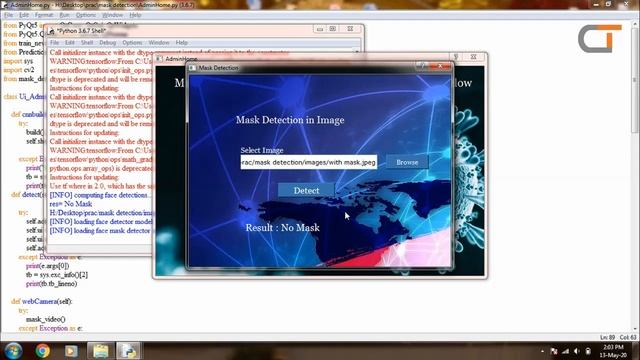
Task: Click the volume speaker tray icon
Action: click(x=576, y=351)
